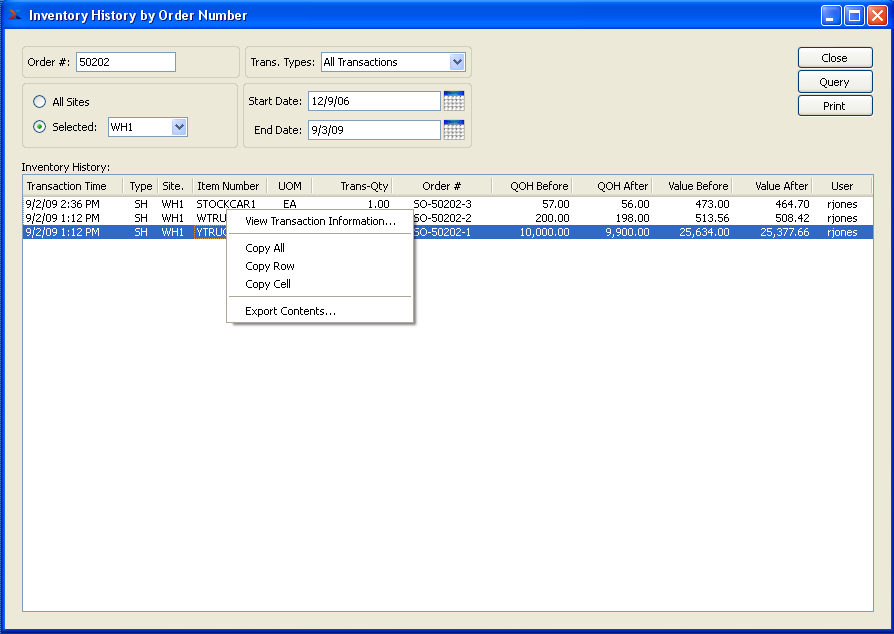Sort by Value Before column header
This screenshot has height=634, width=894.
pos(692,186)
